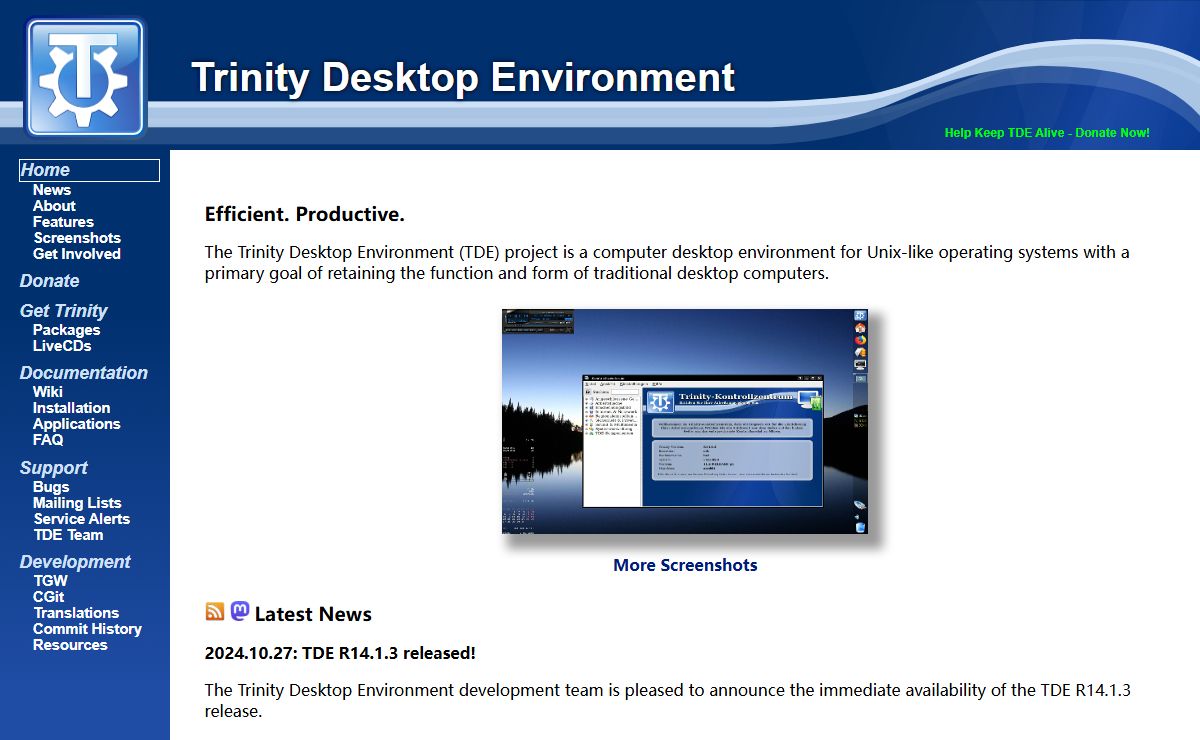Open the Resources link
This screenshot has width=1200, height=740.
tap(70, 645)
